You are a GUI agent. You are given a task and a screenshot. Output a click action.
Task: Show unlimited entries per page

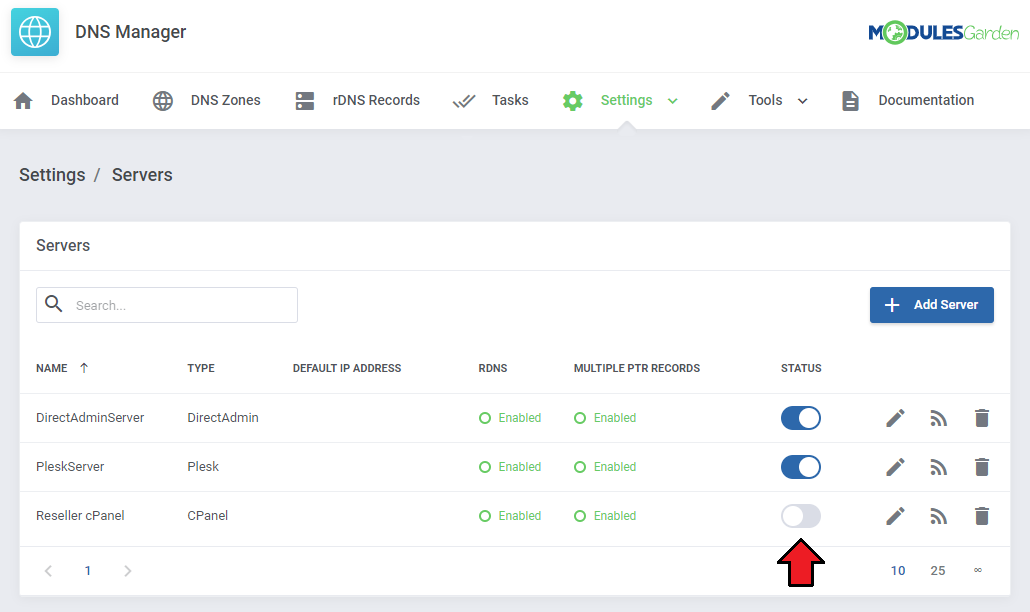click(978, 570)
